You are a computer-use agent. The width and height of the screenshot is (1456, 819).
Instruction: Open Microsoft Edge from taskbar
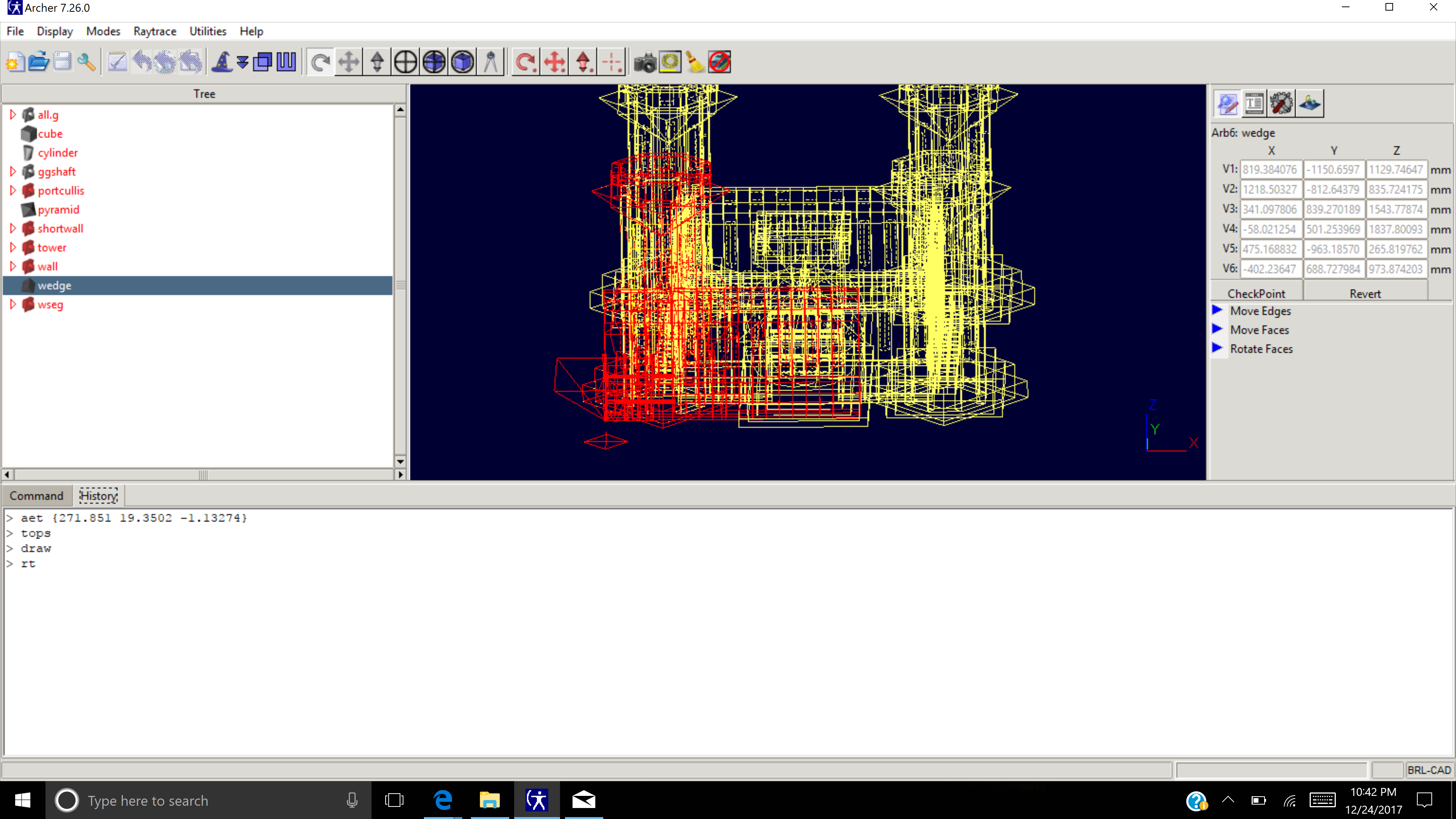tap(443, 800)
